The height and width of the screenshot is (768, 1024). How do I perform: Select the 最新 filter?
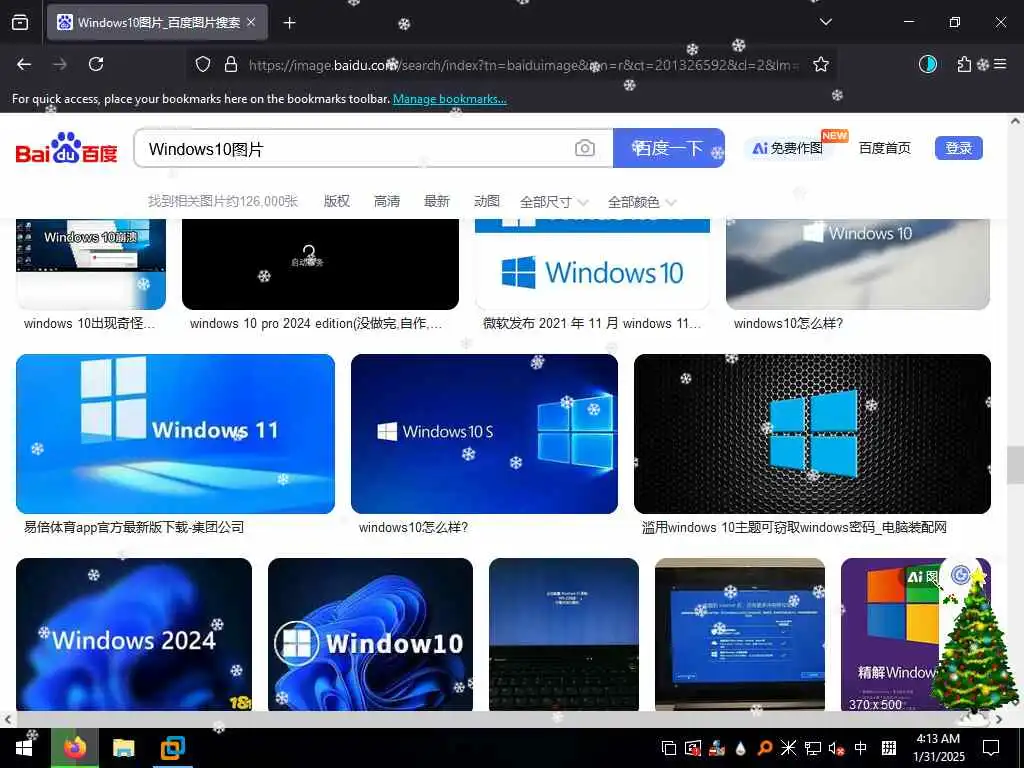pos(436,201)
